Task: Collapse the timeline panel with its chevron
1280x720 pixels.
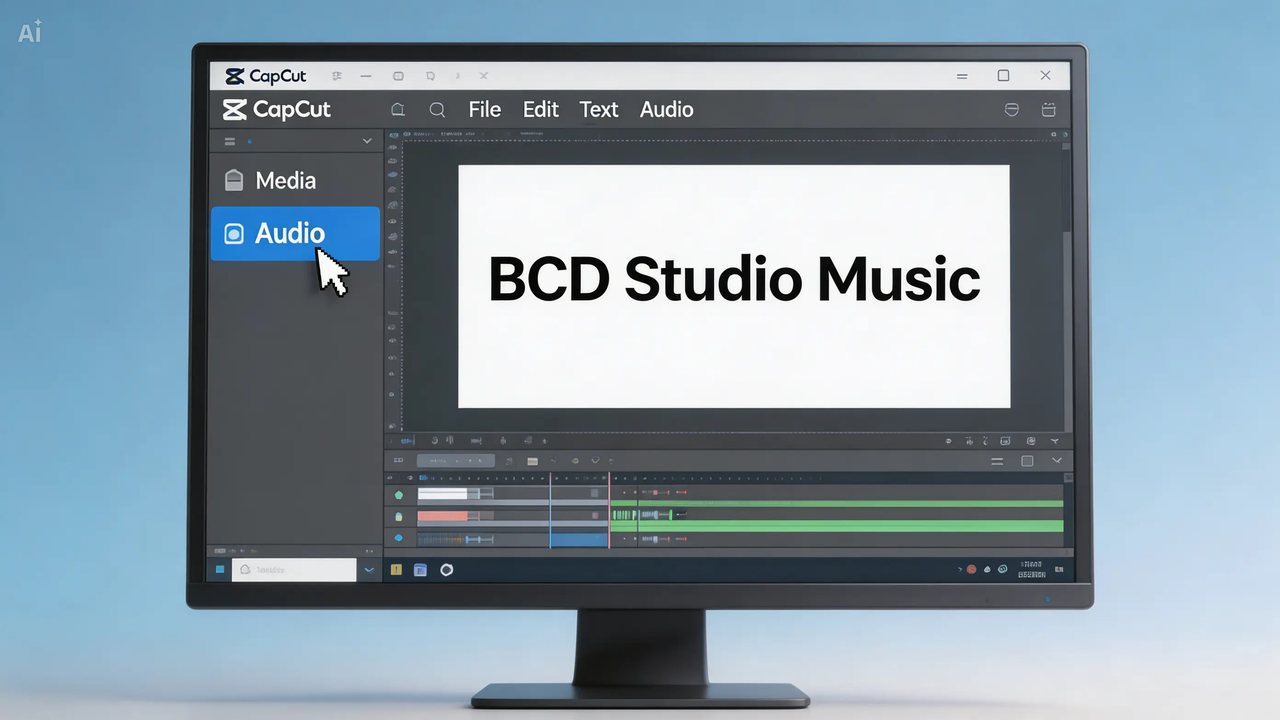Action: click(x=1057, y=461)
